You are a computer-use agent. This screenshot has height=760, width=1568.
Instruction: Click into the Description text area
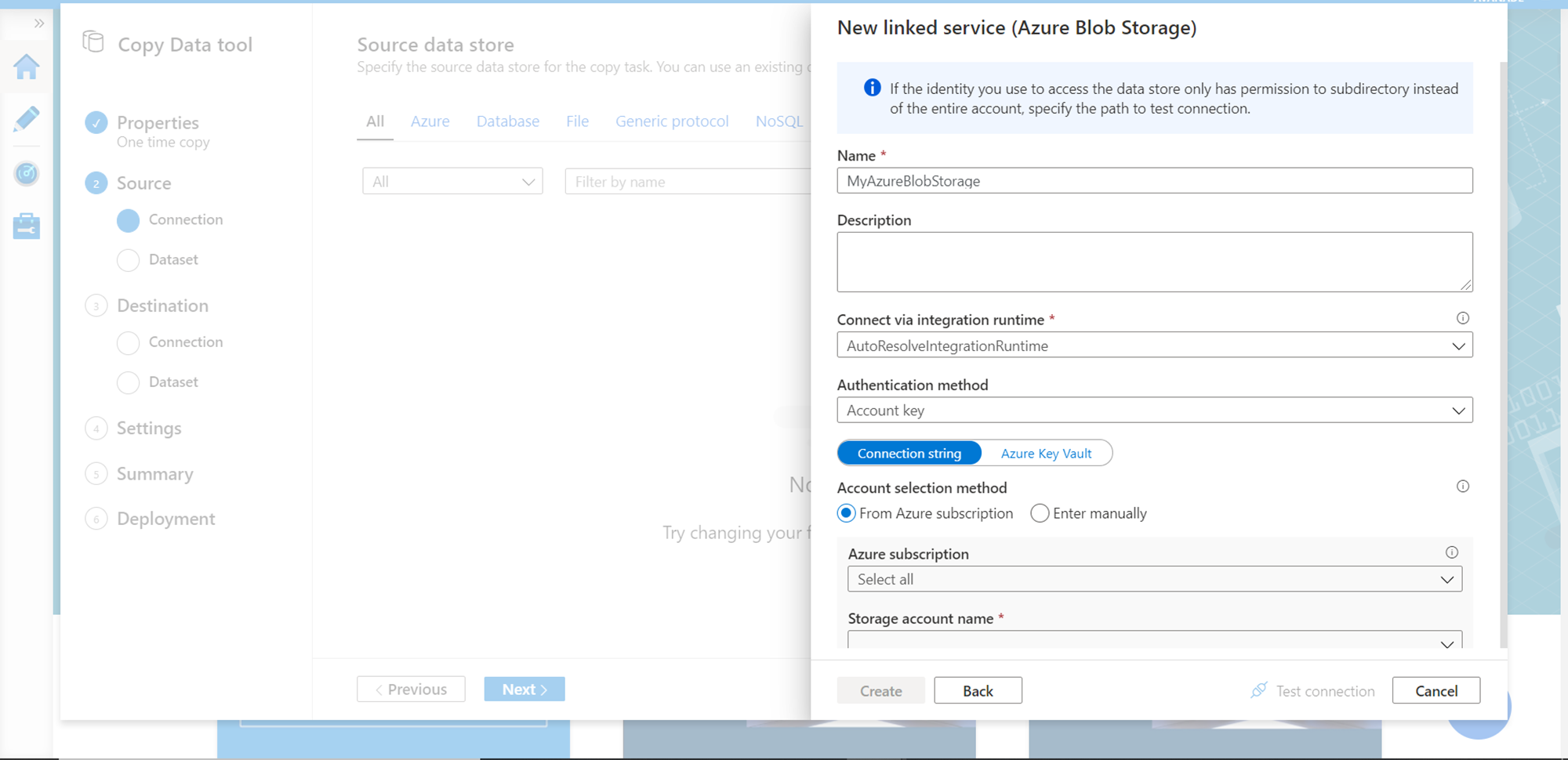point(1154,262)
